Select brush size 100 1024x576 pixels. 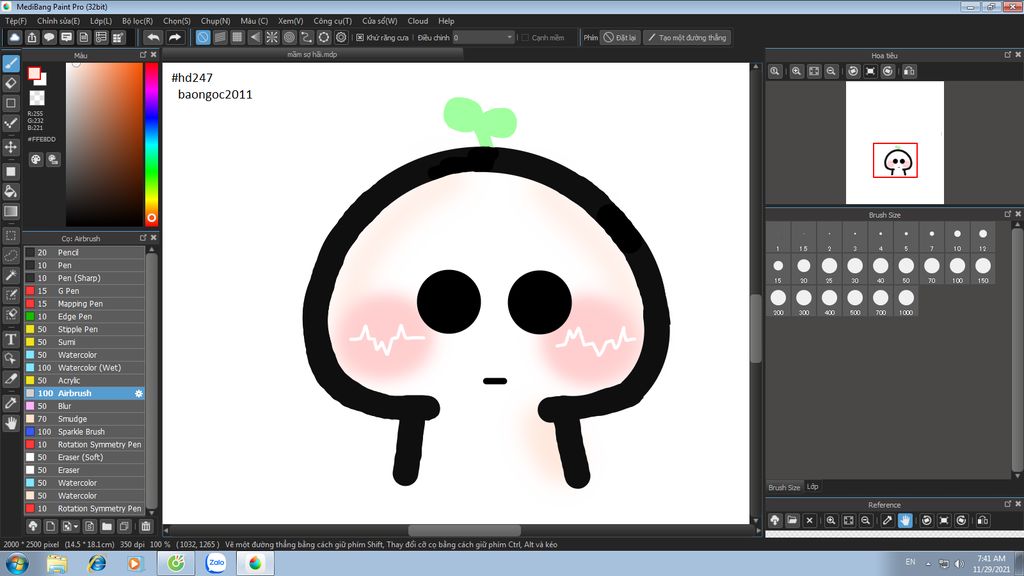[x=957, y=268]
